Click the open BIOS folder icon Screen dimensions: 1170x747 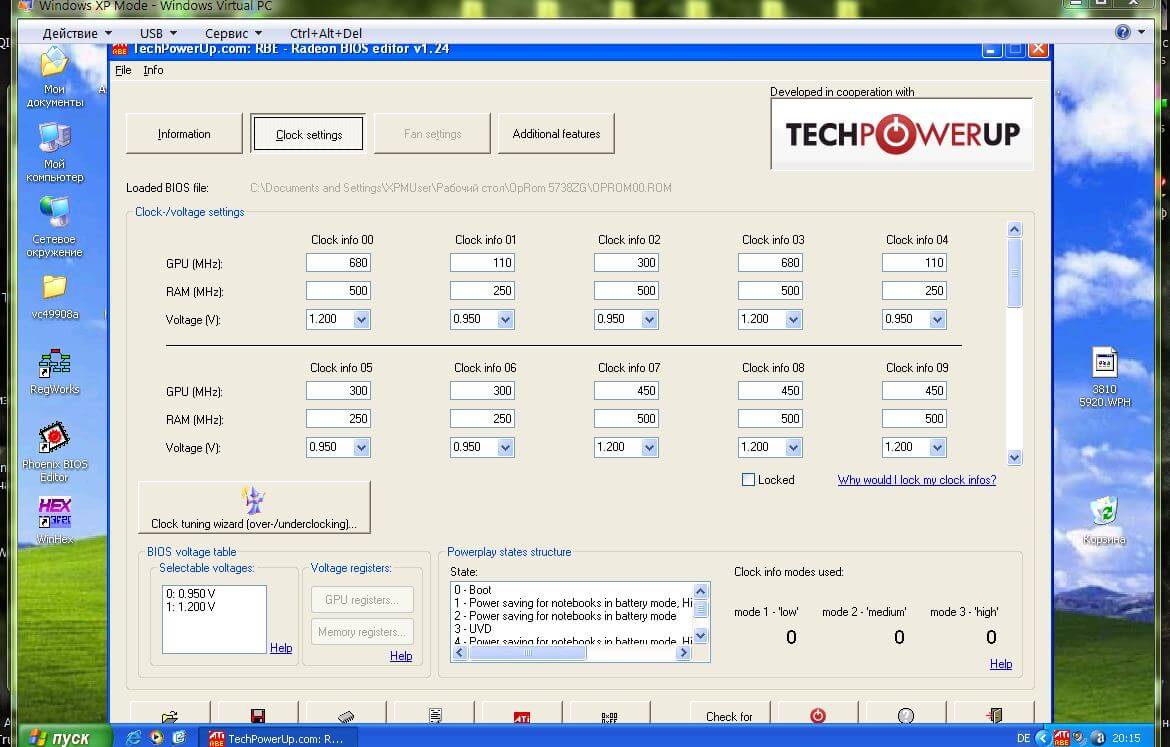tap(170, 714)
